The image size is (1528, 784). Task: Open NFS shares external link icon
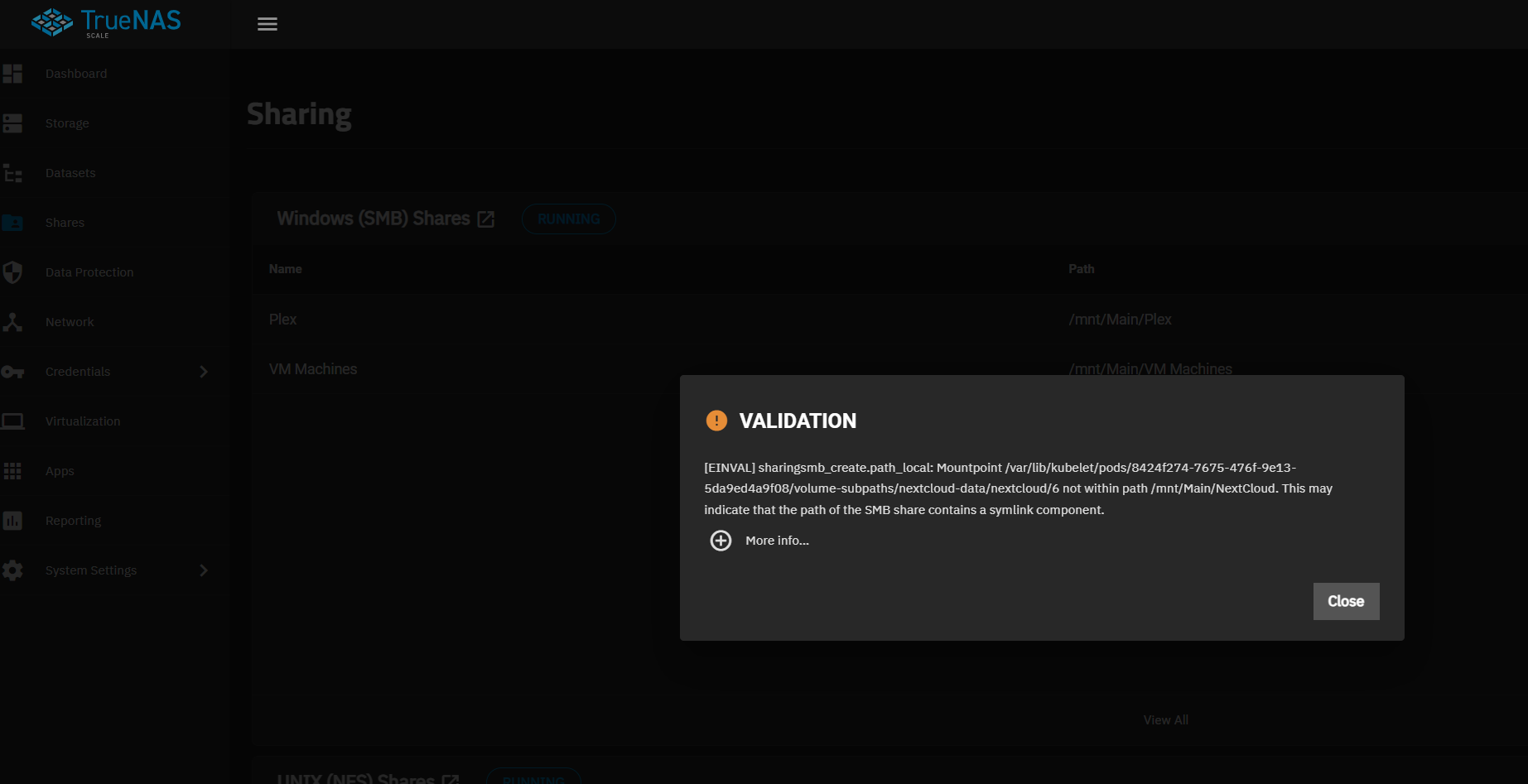click(451, 781)
